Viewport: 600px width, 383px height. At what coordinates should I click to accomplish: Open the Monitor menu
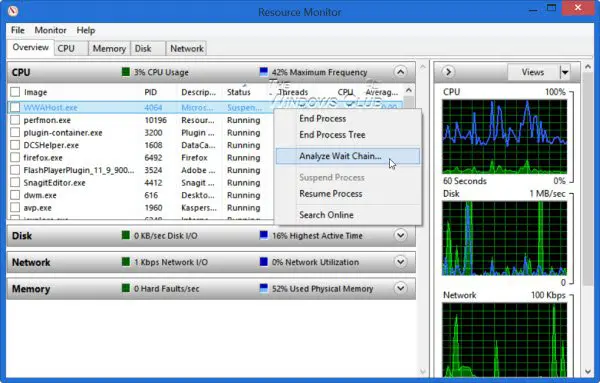point(51,30)
